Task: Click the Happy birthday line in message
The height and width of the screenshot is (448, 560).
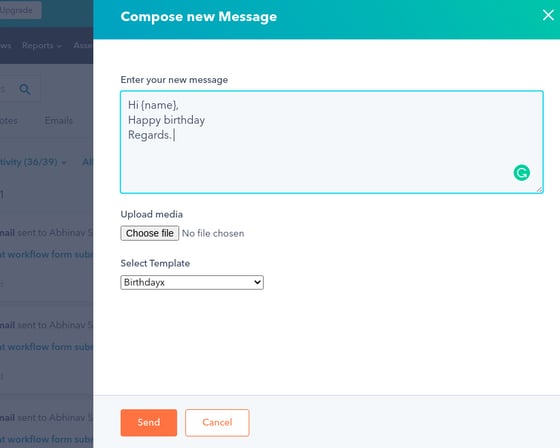Action: [x=166, y=120]
